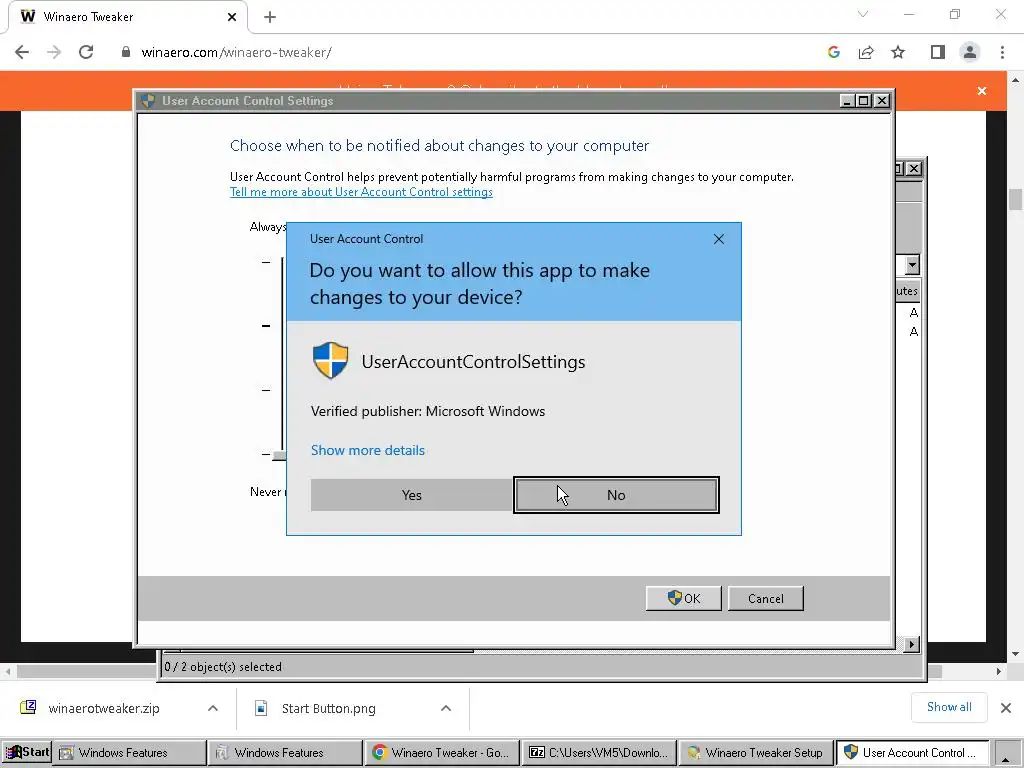Click OK in User Account Control Settings
The image size is (1024, 768).
tap(684, 598)
